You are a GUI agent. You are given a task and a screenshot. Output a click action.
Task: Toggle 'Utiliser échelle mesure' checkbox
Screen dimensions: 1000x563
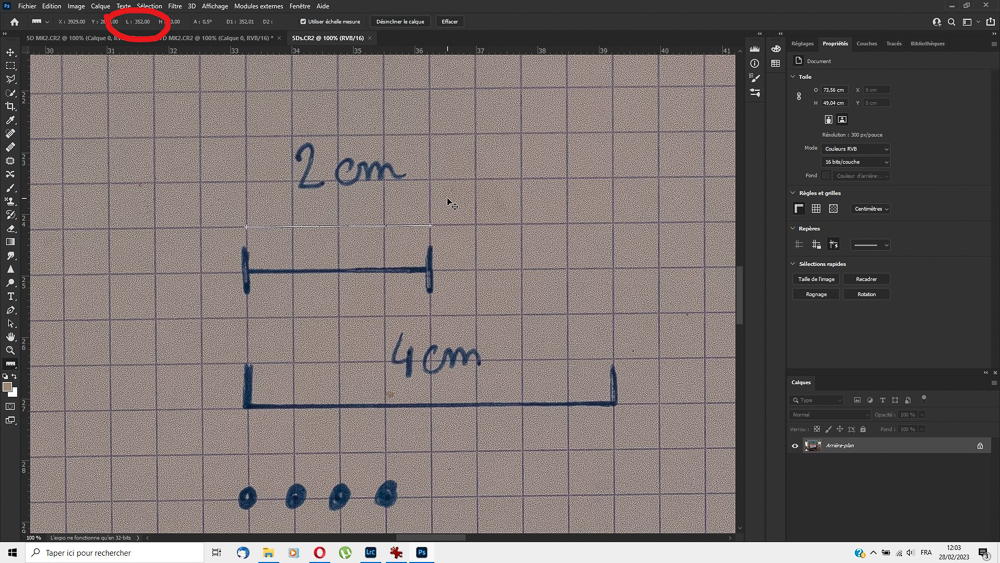pyautogui.click(x=304, y=22)
